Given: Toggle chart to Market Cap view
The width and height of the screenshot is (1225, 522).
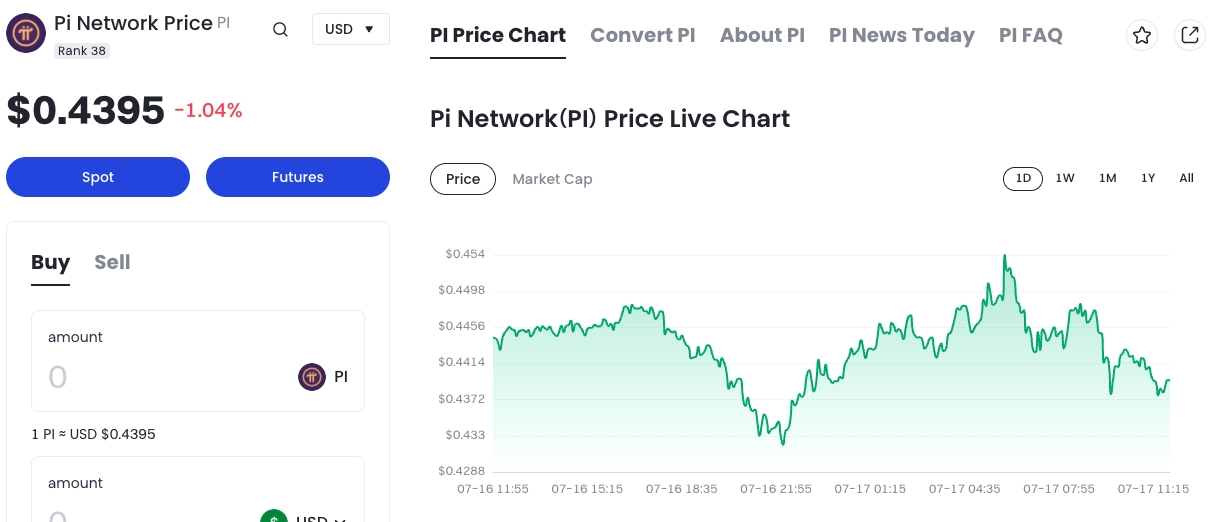Looking at the screenshot, I should click(552, 179).
